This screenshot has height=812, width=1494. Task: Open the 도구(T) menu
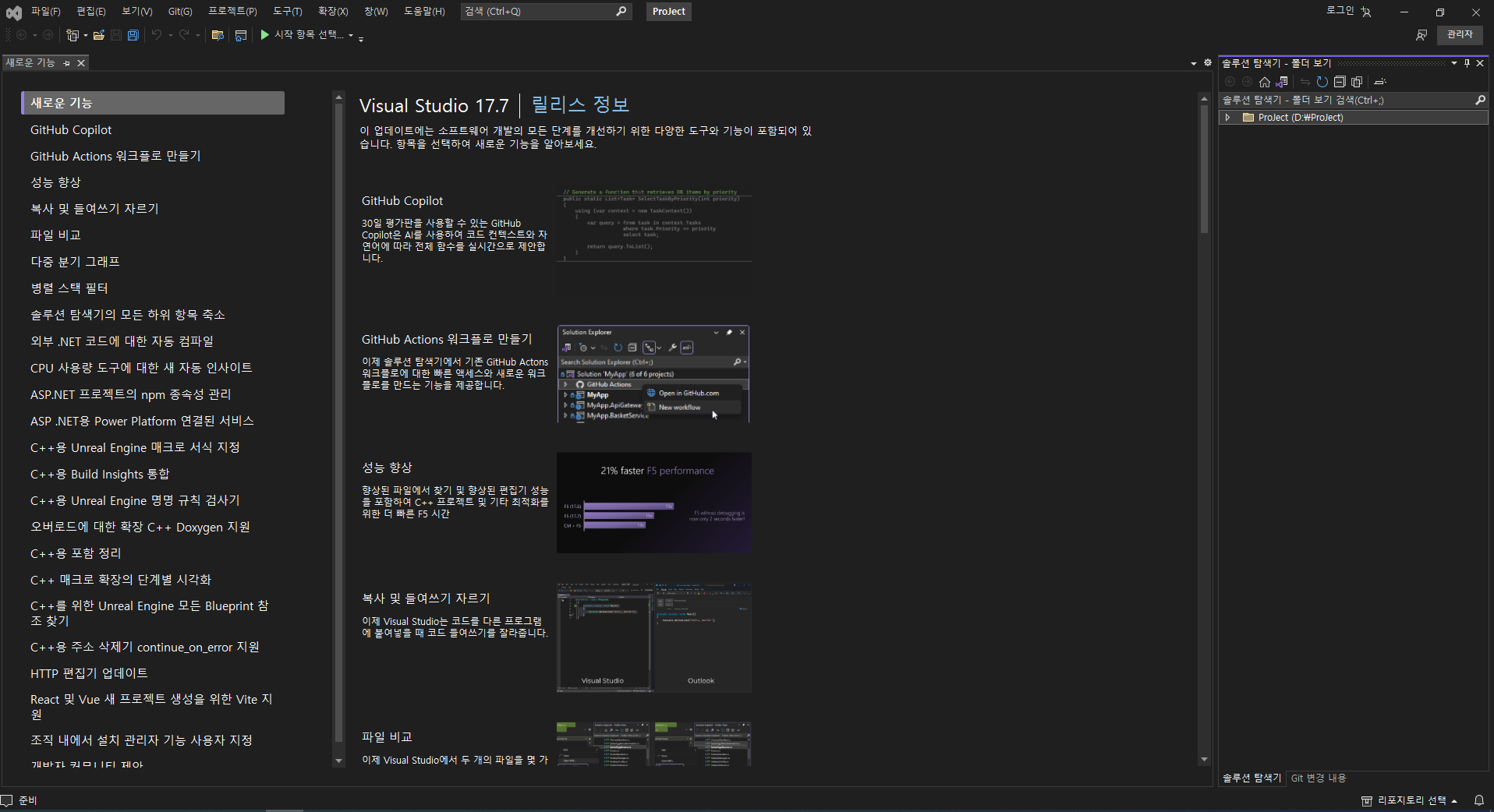pos(288,12)
